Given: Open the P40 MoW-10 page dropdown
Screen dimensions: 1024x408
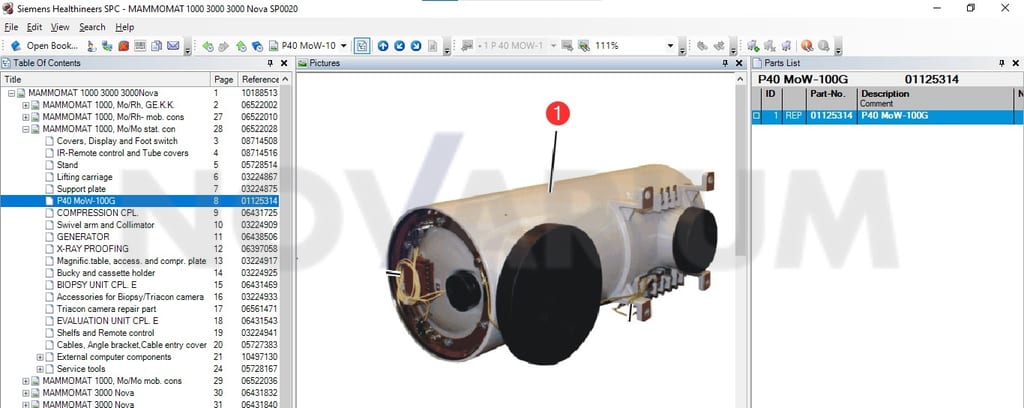Looking at the screenshot, I should 344,46.
